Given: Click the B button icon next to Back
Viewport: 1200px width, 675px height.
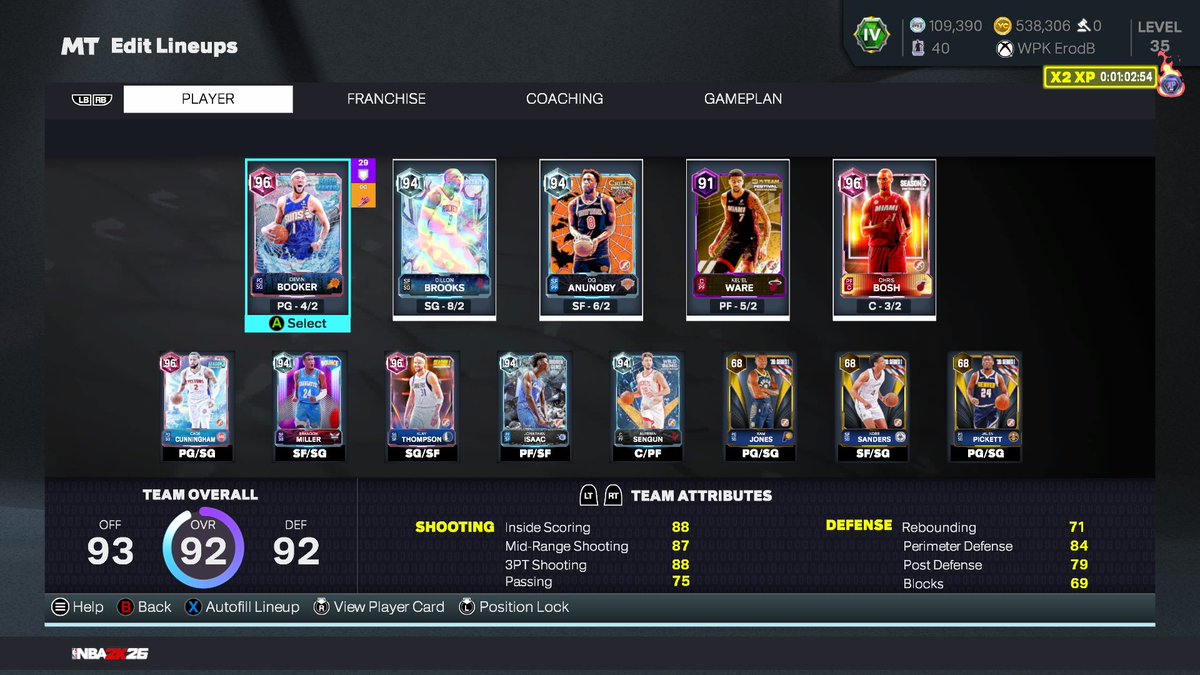Looking at the screenshot, I should coord(125,607).
